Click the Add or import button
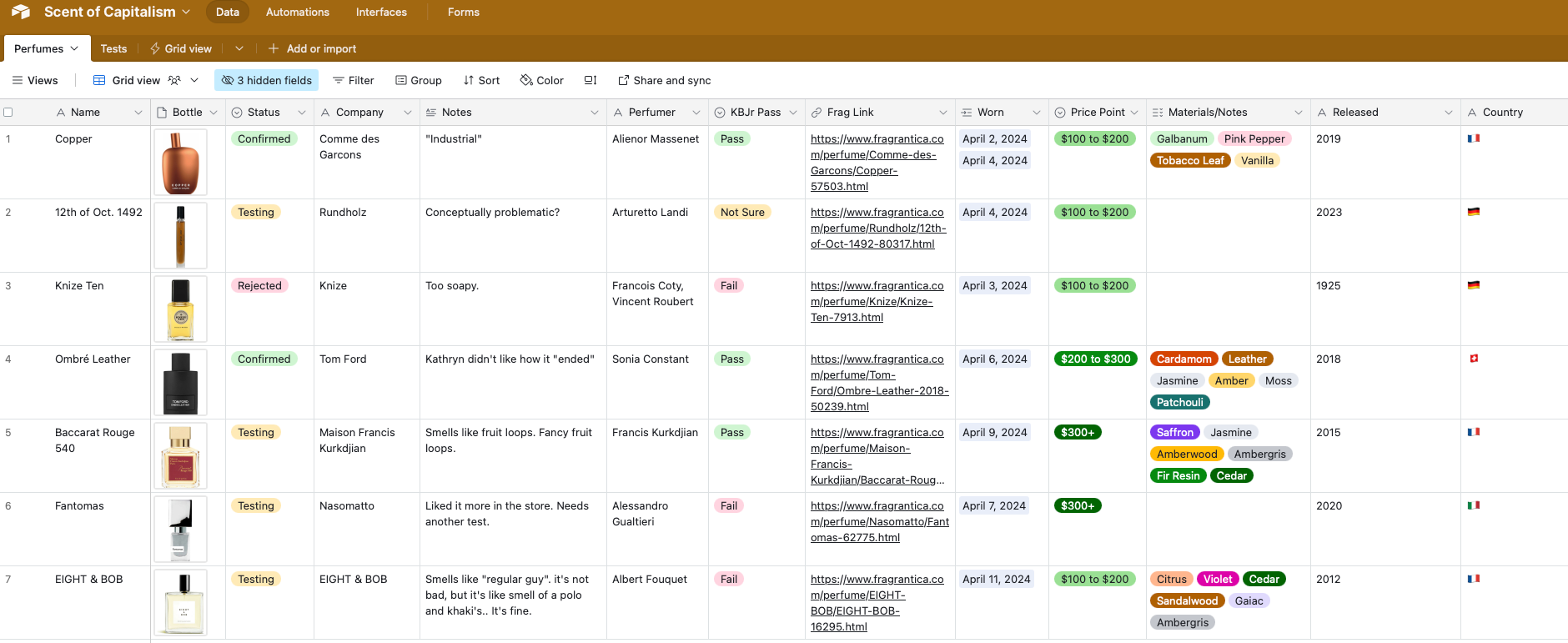This screenshot has height=643, width=1568. (312, 48)
